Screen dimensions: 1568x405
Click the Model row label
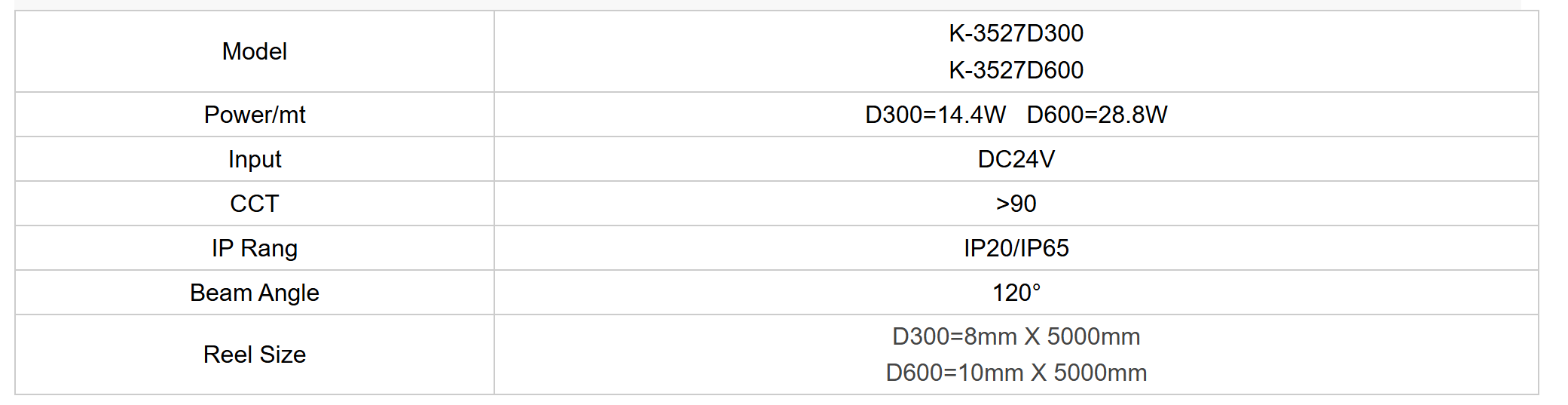click(x=254, y=51)
